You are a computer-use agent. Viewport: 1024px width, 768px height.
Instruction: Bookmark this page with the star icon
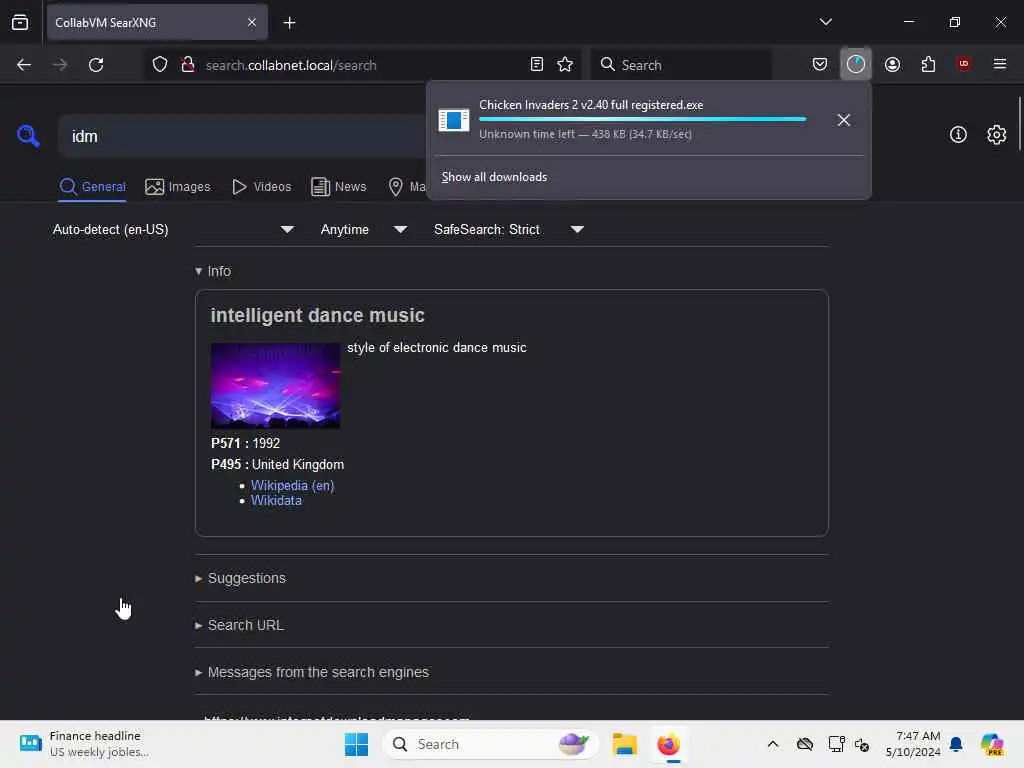coord(565,65)
